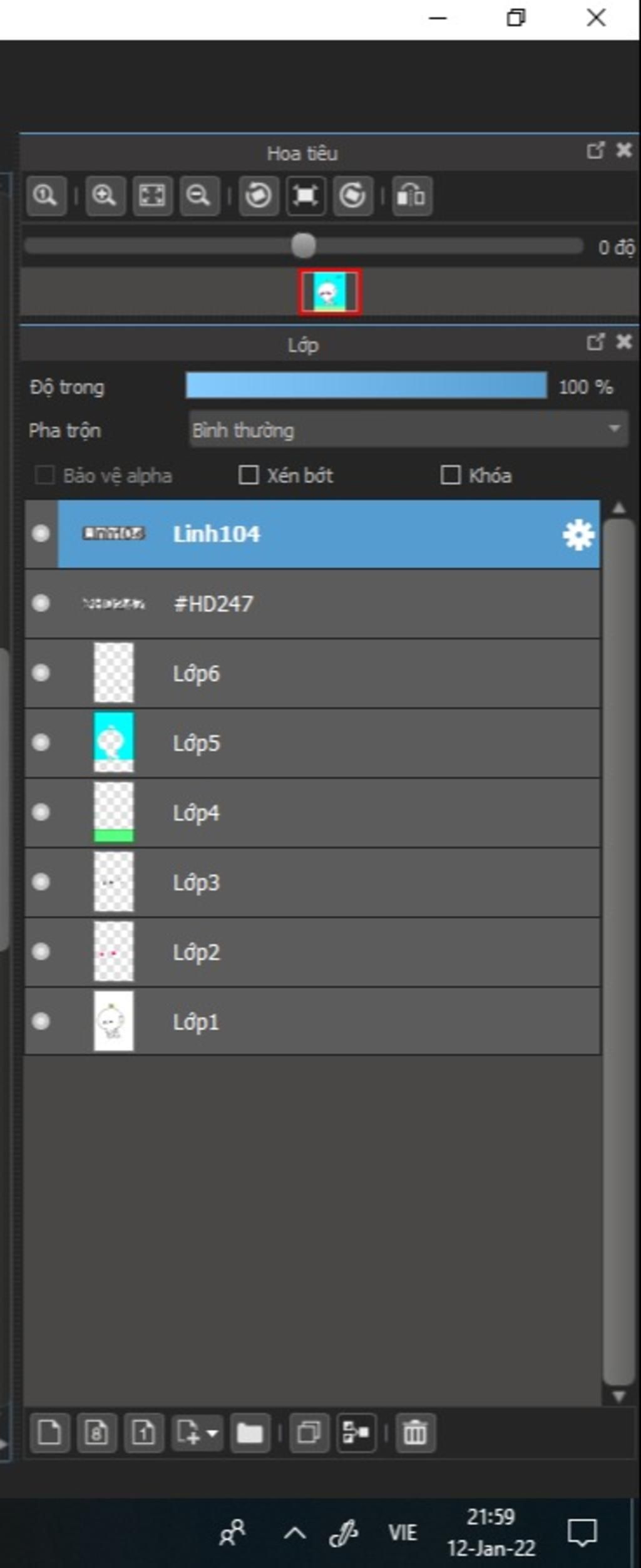
Task: Click the add folder icon
Action: (x=250, y=1432)
